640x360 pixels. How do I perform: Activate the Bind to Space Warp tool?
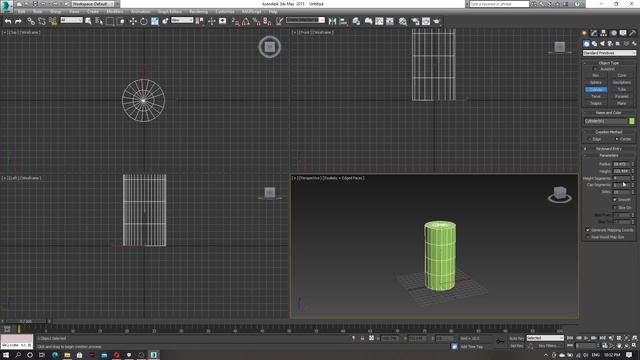53,21
